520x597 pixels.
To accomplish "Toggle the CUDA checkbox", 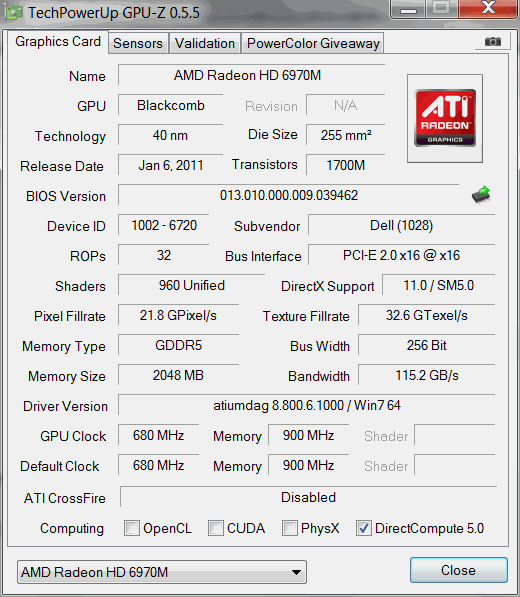I will point(215,528).
